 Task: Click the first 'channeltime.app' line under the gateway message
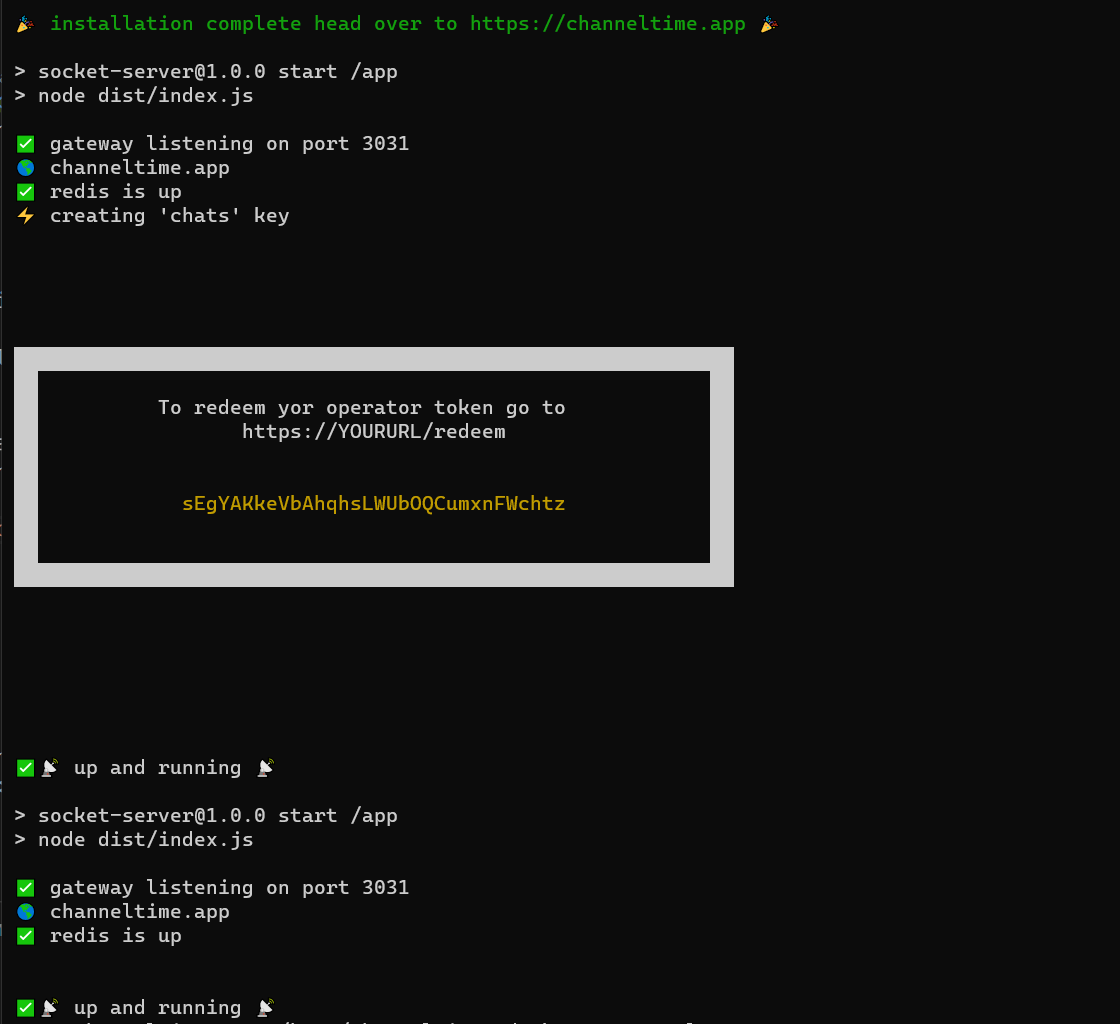pyautogui.click(x=140, y=168)
